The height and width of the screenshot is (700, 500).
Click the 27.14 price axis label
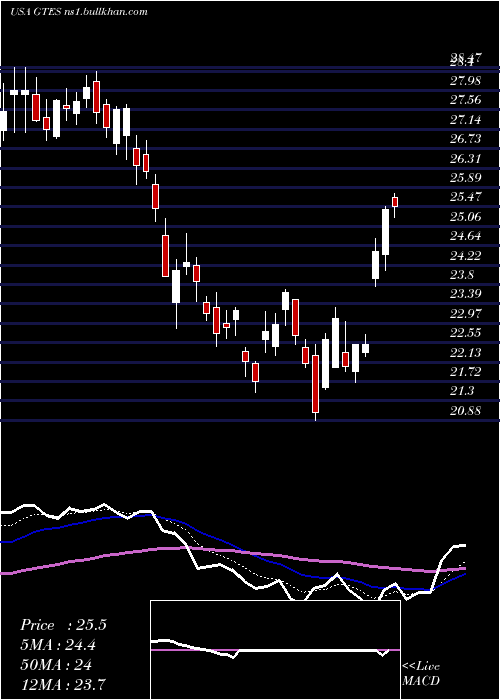466,120
